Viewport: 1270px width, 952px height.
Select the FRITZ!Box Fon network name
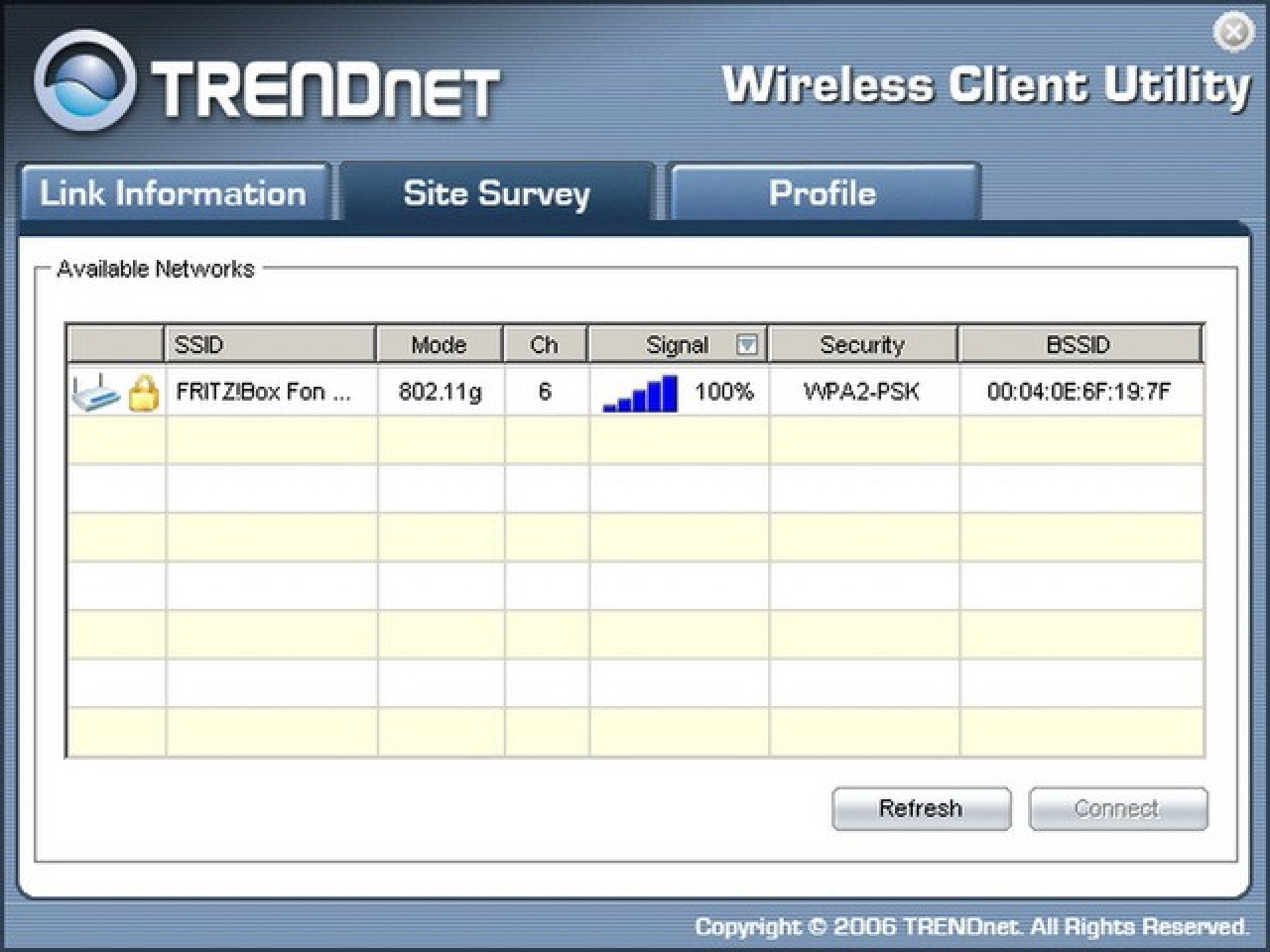tap(263, 392)
